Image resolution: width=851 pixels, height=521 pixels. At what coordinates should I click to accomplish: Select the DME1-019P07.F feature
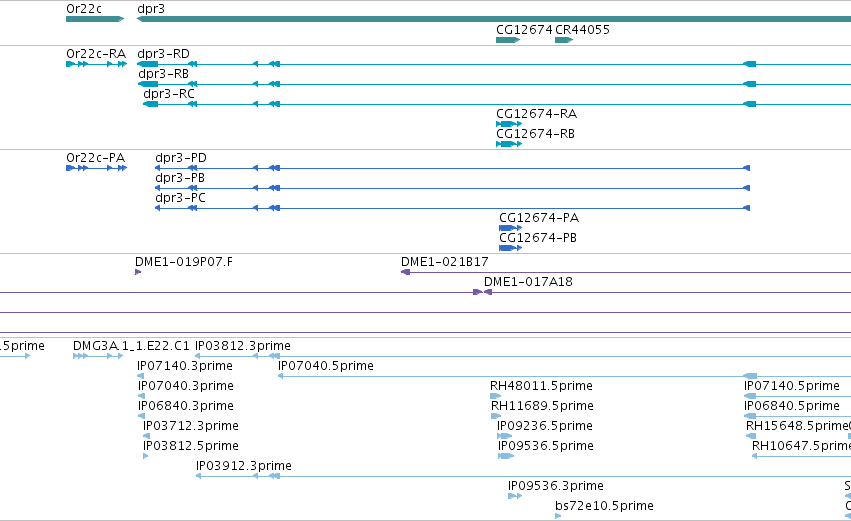click(184, 262)
